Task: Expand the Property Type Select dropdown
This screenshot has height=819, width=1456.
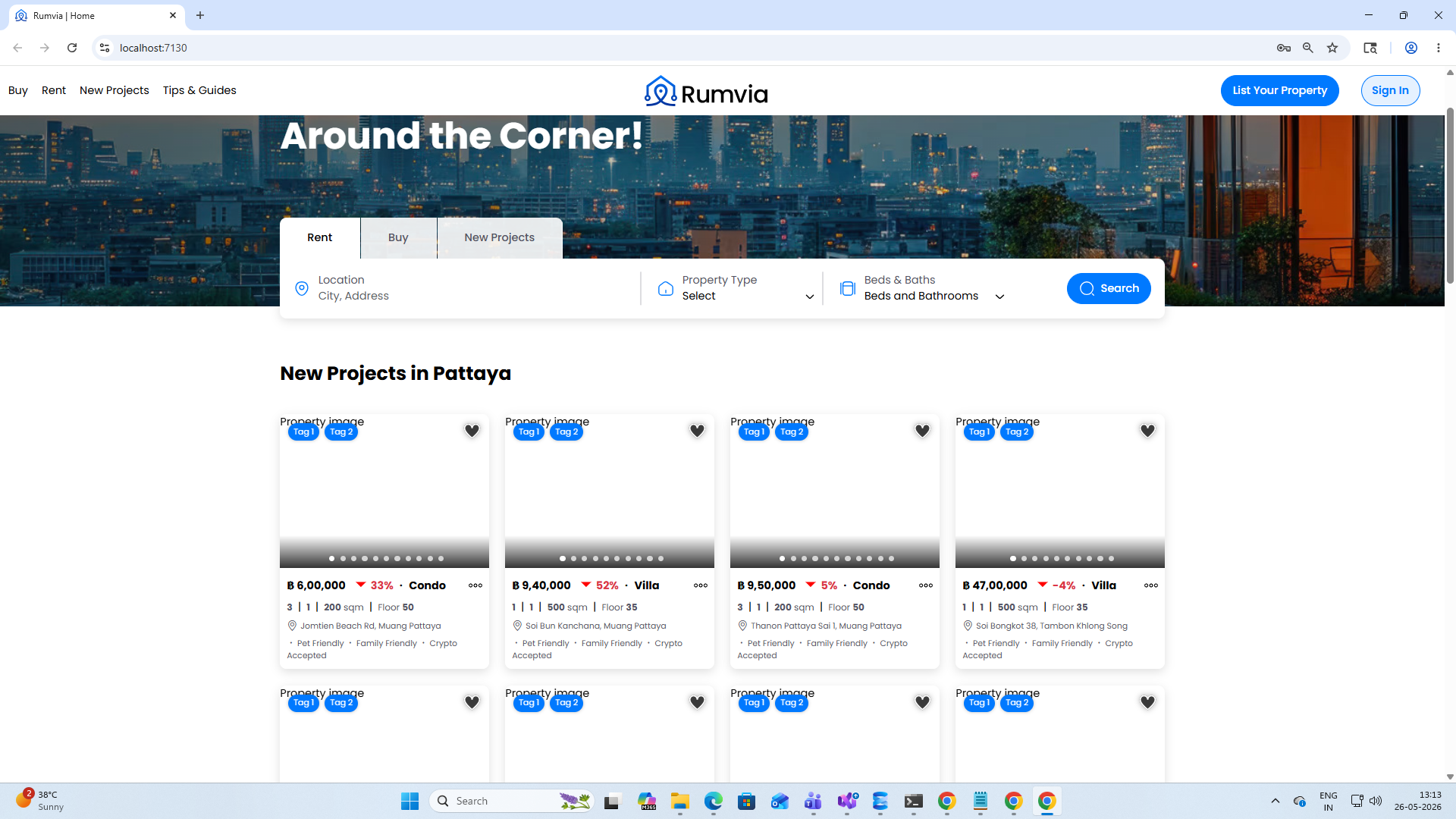Action: coord(736,288)
